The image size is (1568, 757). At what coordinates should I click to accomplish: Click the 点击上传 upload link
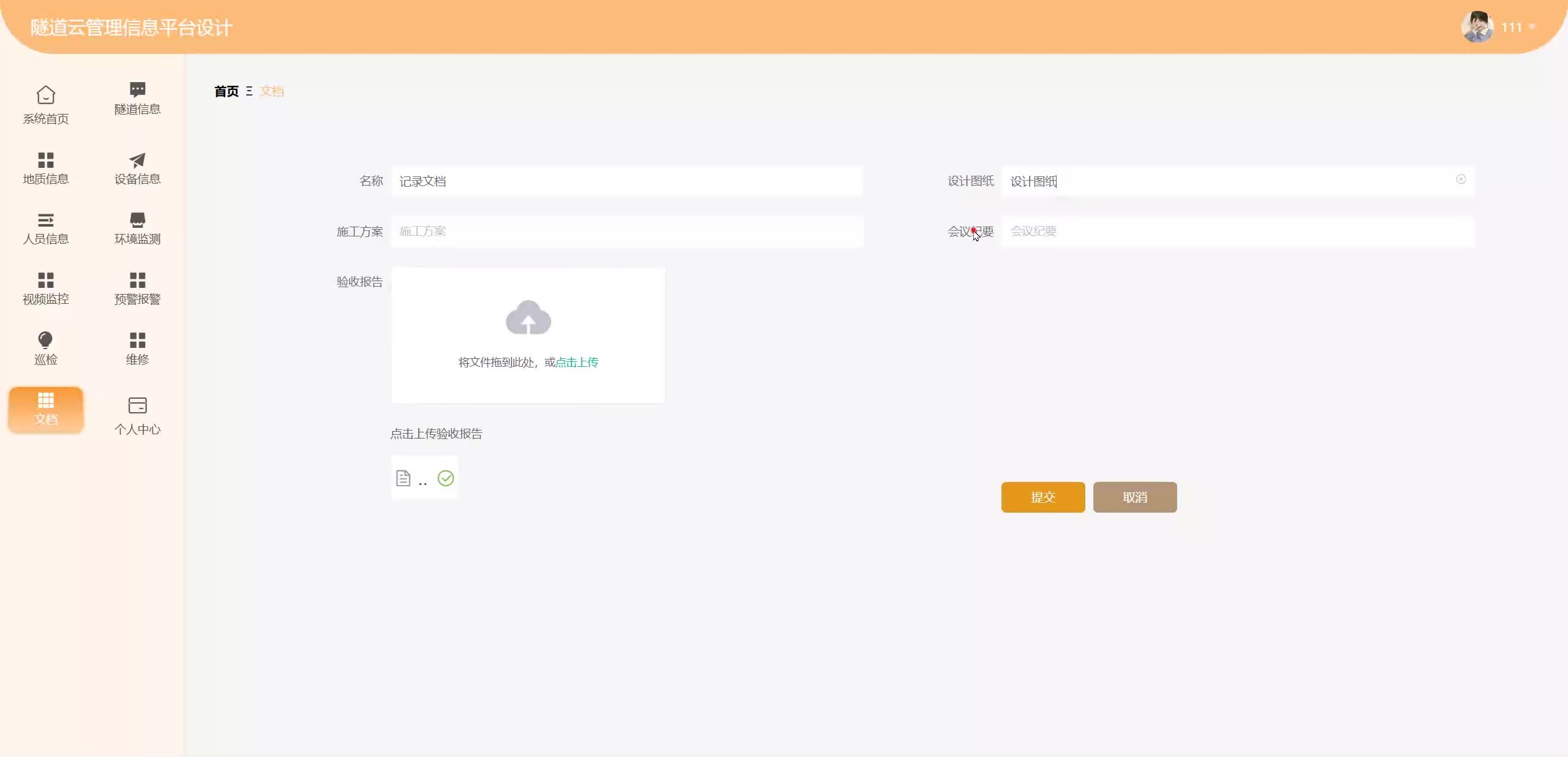pyautogui.click(x=576, y=363)
